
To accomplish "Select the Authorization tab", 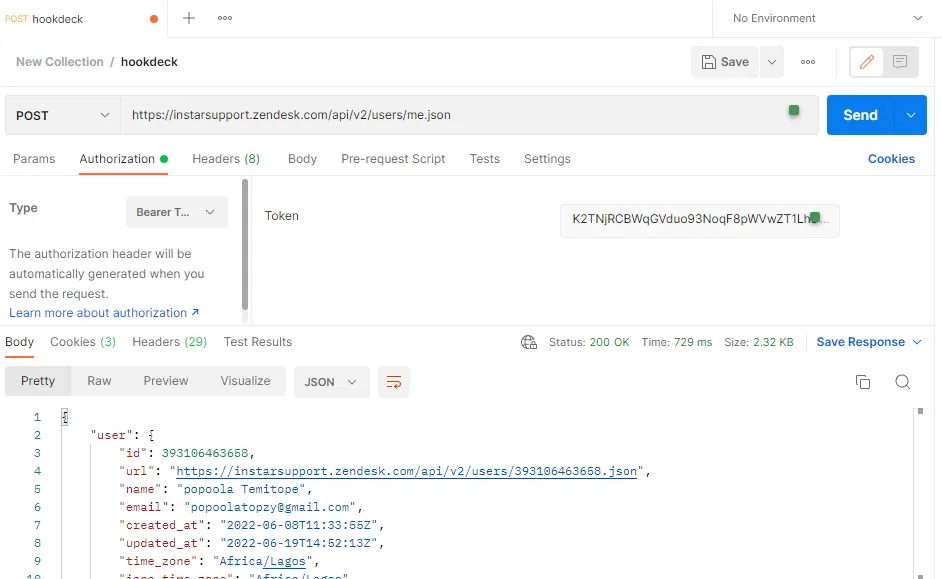I will coord(123,159).
